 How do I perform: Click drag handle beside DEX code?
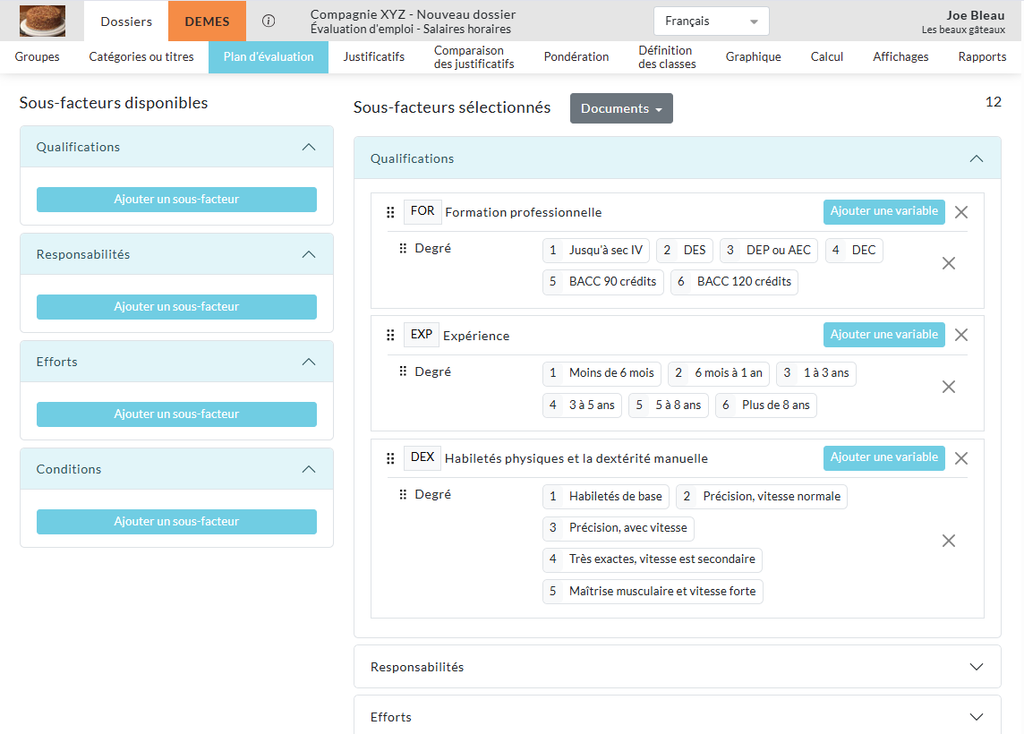click(390, 458)
